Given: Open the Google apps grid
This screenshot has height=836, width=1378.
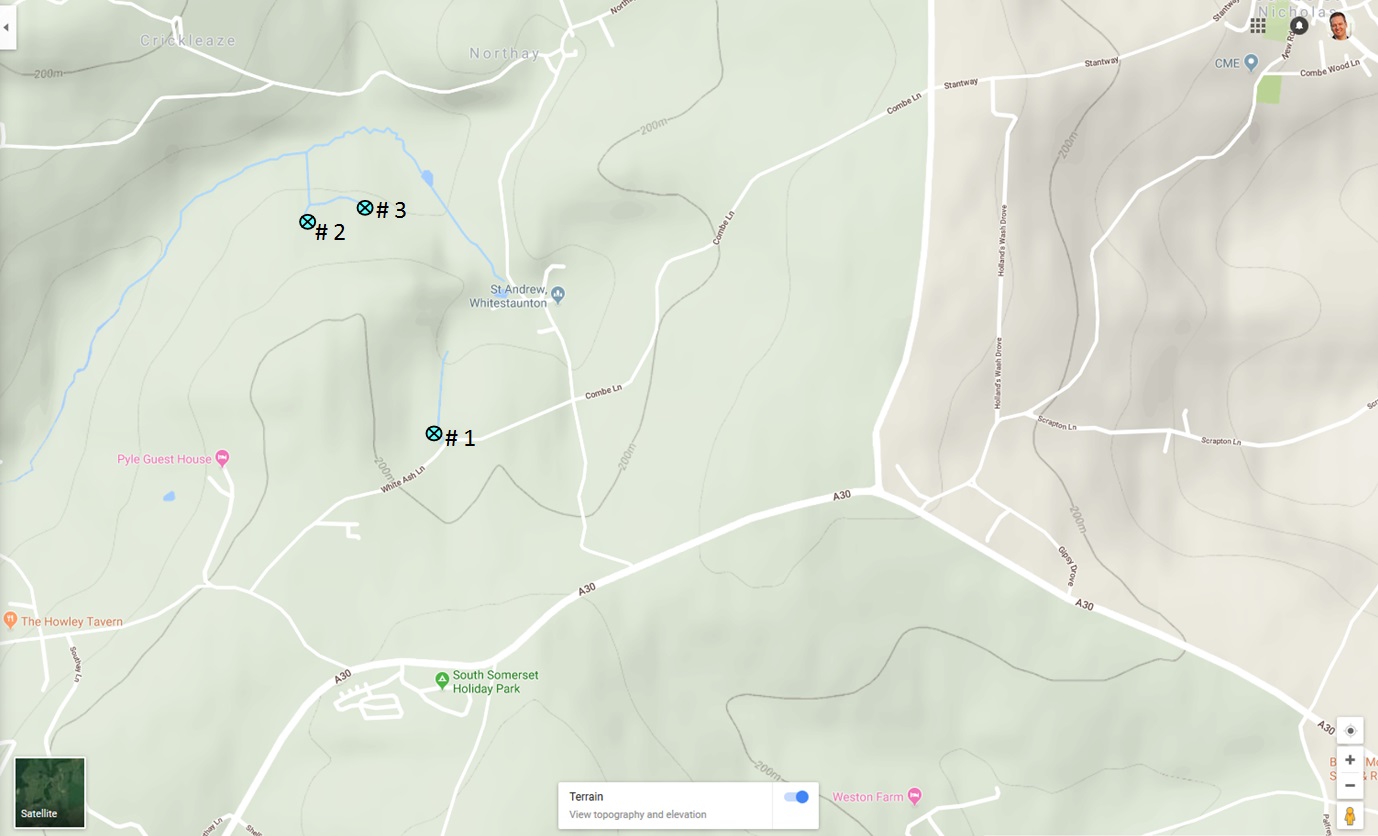Looking at the screenshot, I should click(1258, 26).
